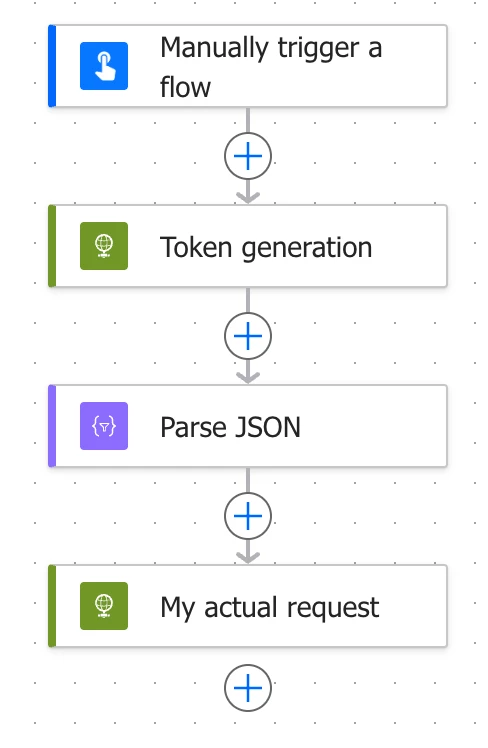
Task: Click the purple Parse JSON braces icon
Action: tap(104, 426)
